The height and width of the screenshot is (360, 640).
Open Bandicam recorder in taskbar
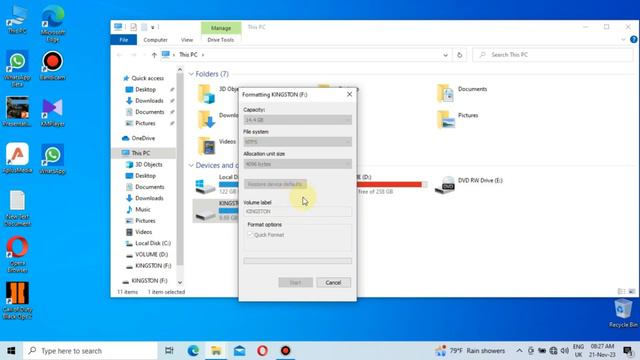[x=285, y=351]
